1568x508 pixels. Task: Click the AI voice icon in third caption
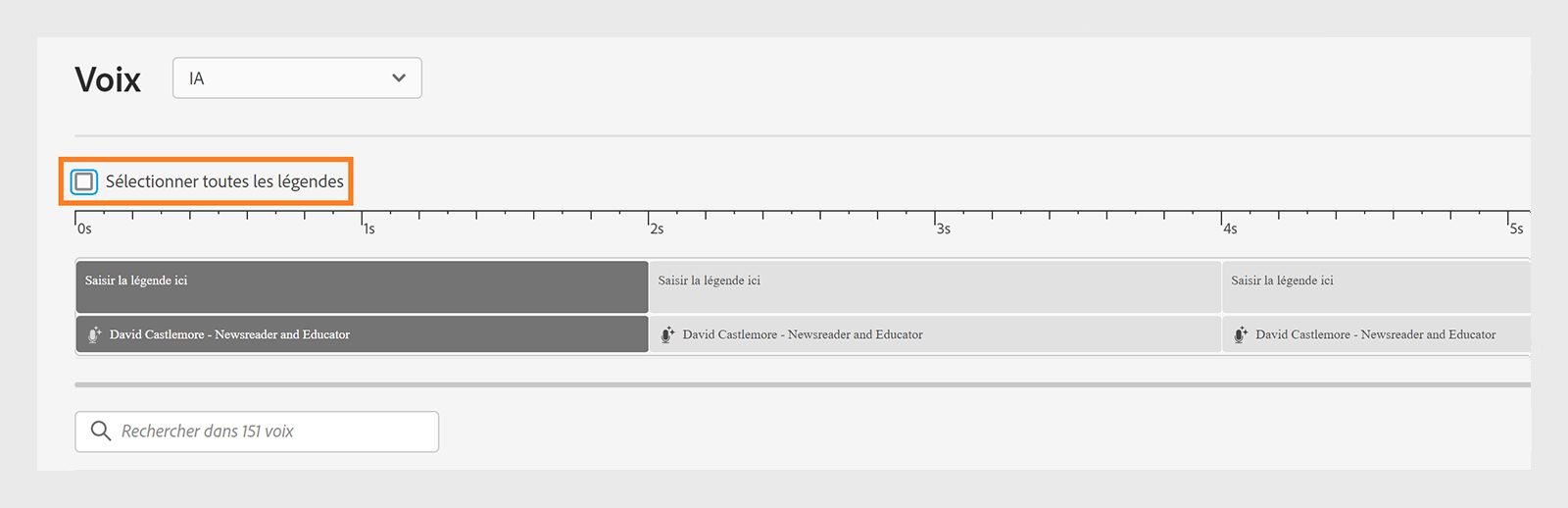pos(1241,334)
